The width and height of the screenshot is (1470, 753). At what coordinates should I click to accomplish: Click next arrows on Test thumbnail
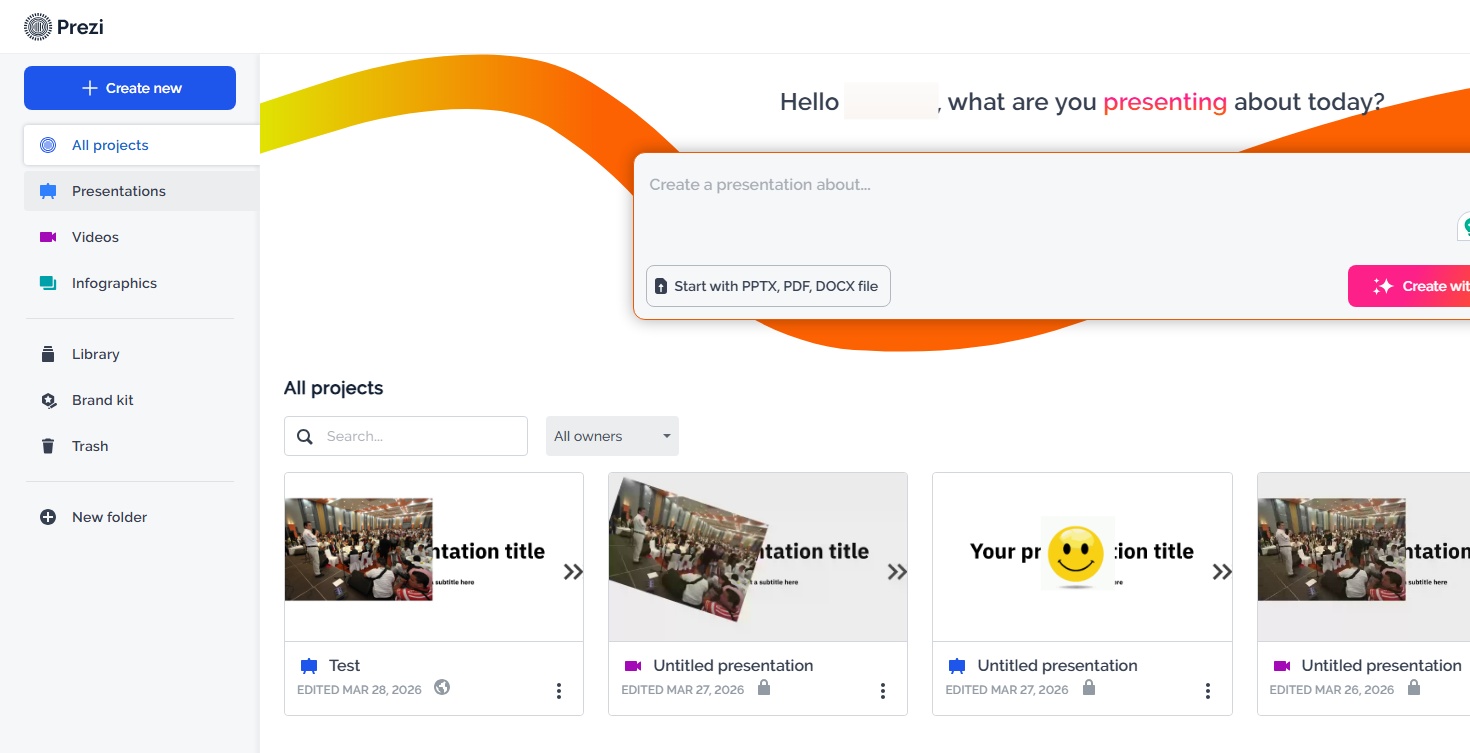point(573,572)
